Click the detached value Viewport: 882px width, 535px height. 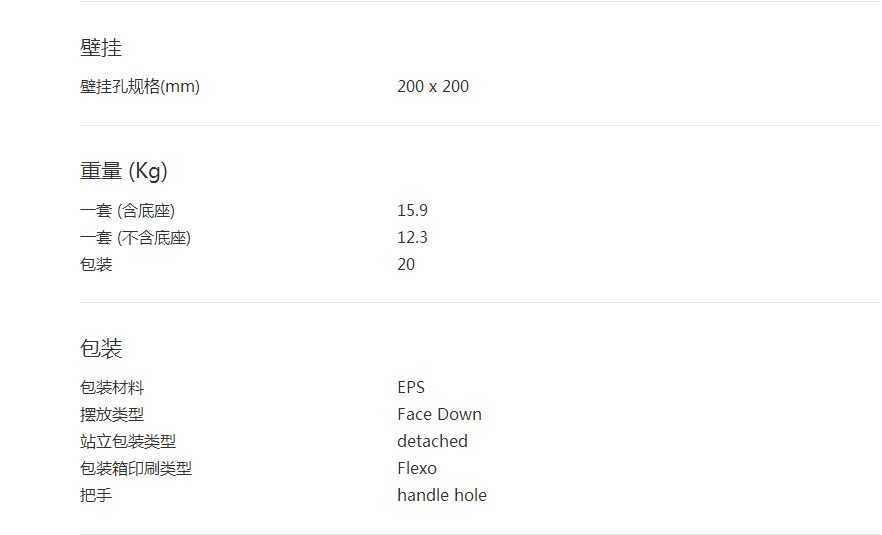click(432, 441)
